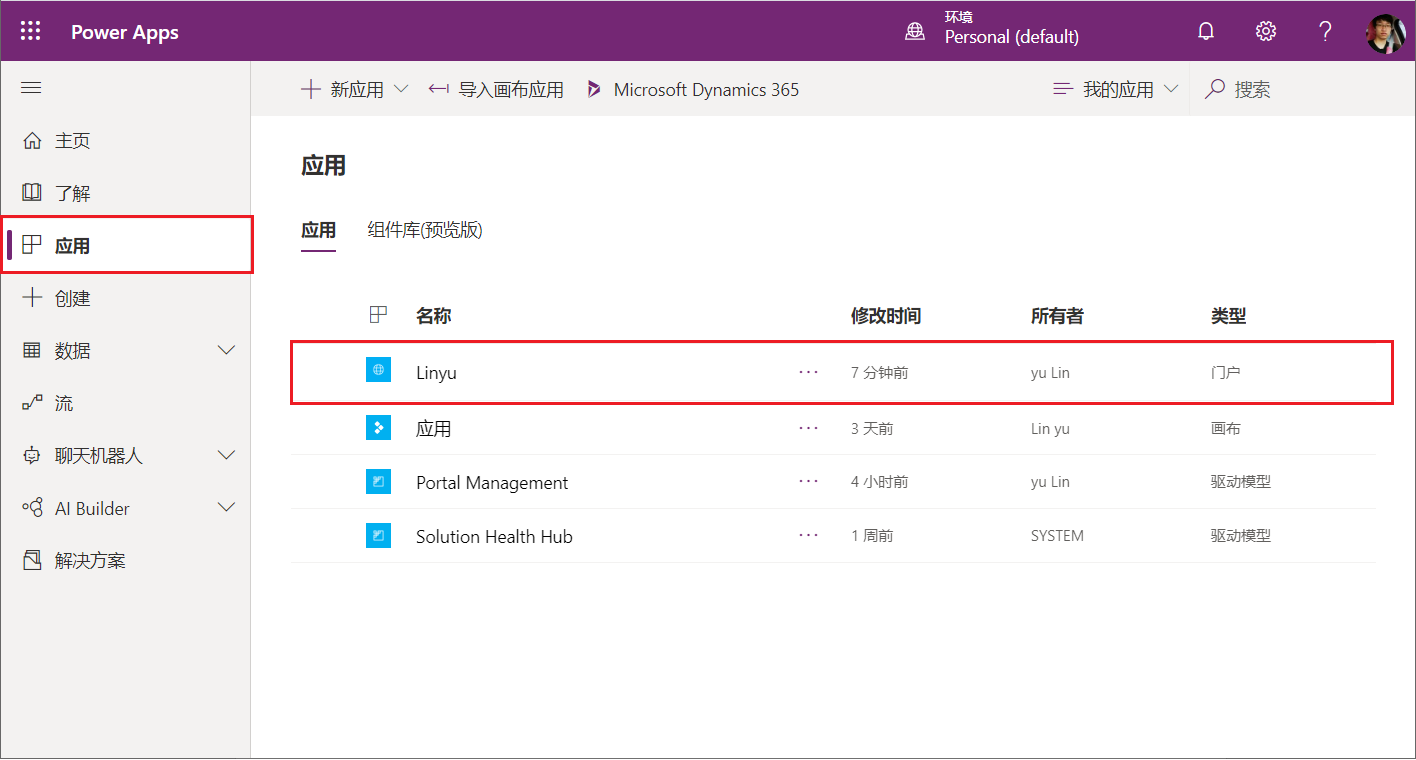Click the flow icon beside 流
The height and width of the screenshot is (760, 1416).
coord(32,403)
